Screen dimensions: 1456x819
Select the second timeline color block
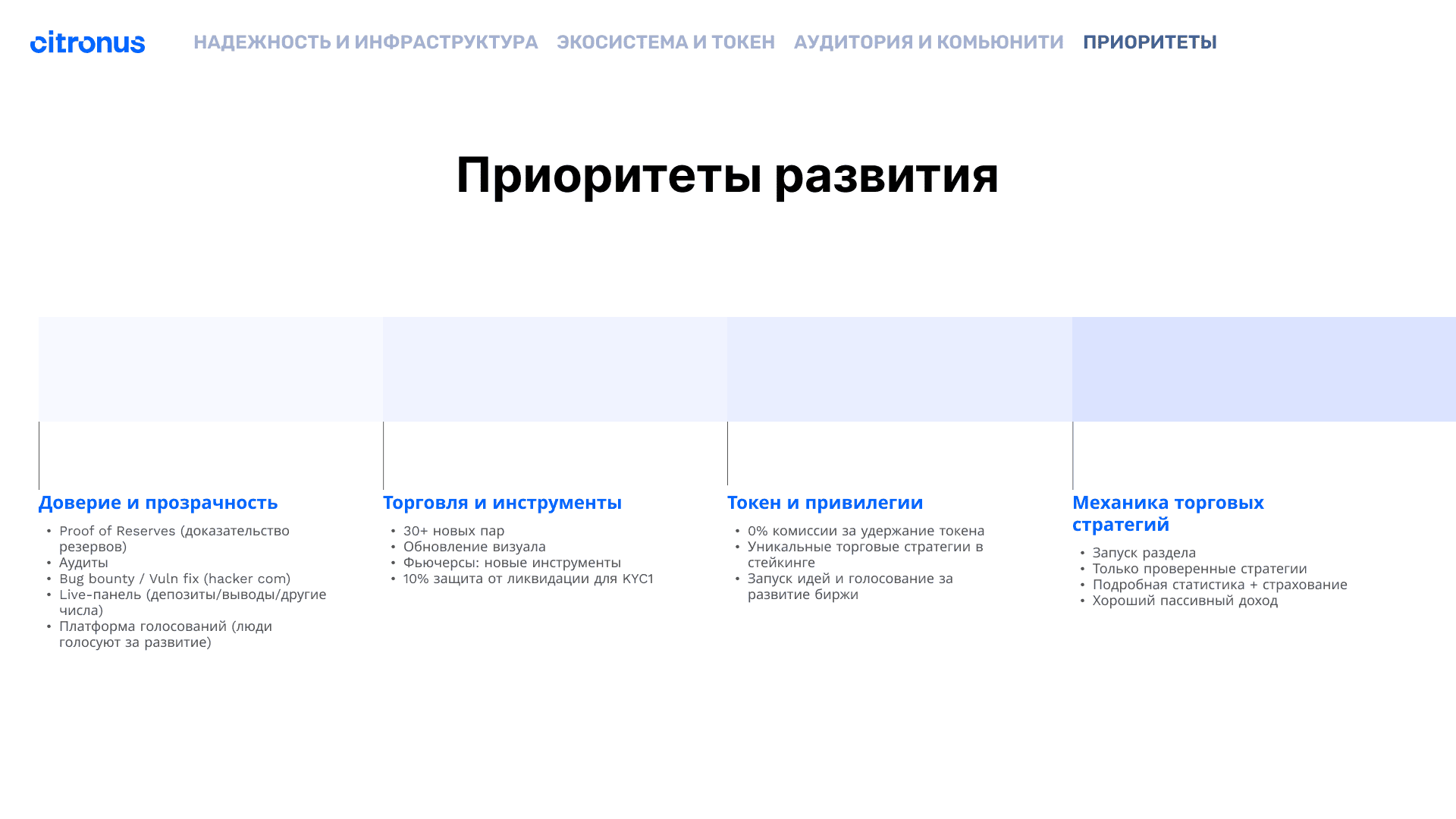[555, 369]
